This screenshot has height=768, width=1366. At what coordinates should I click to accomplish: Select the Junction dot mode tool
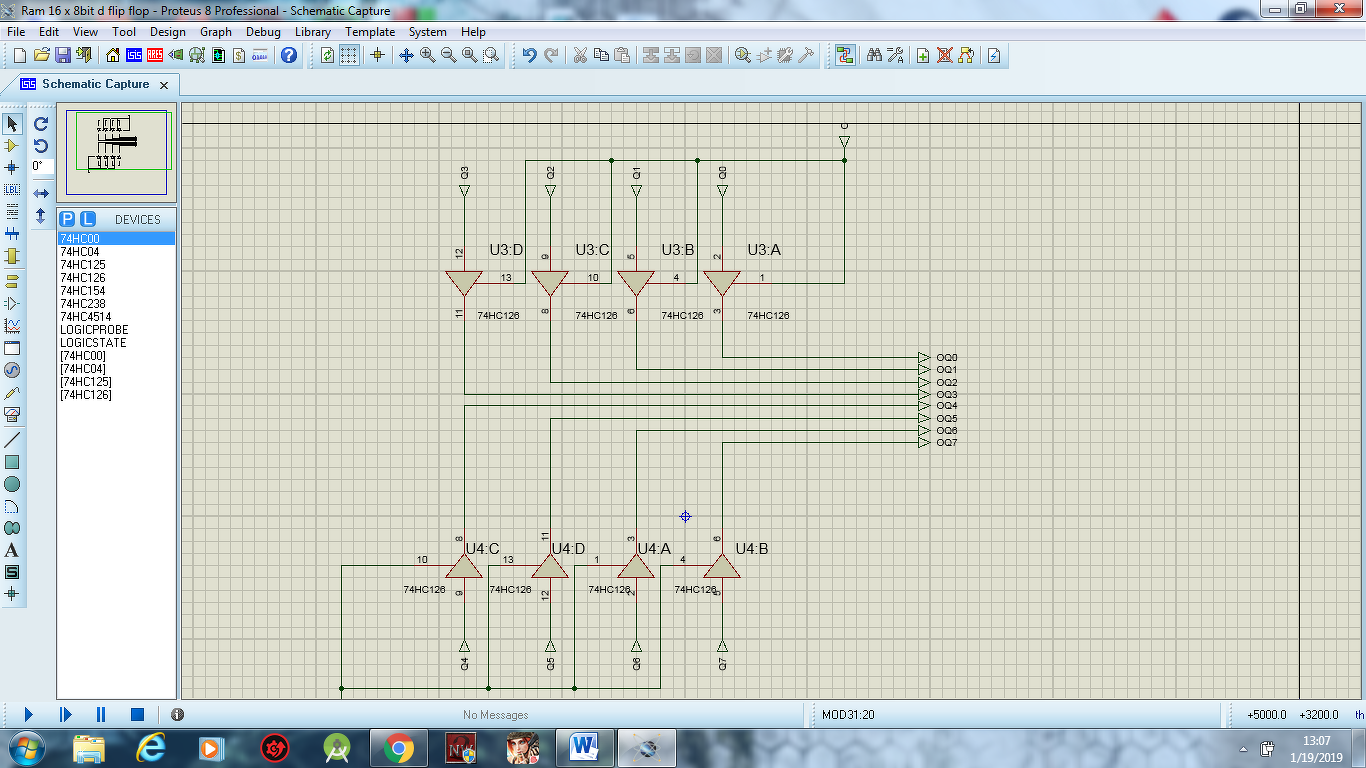click(12, 168)
